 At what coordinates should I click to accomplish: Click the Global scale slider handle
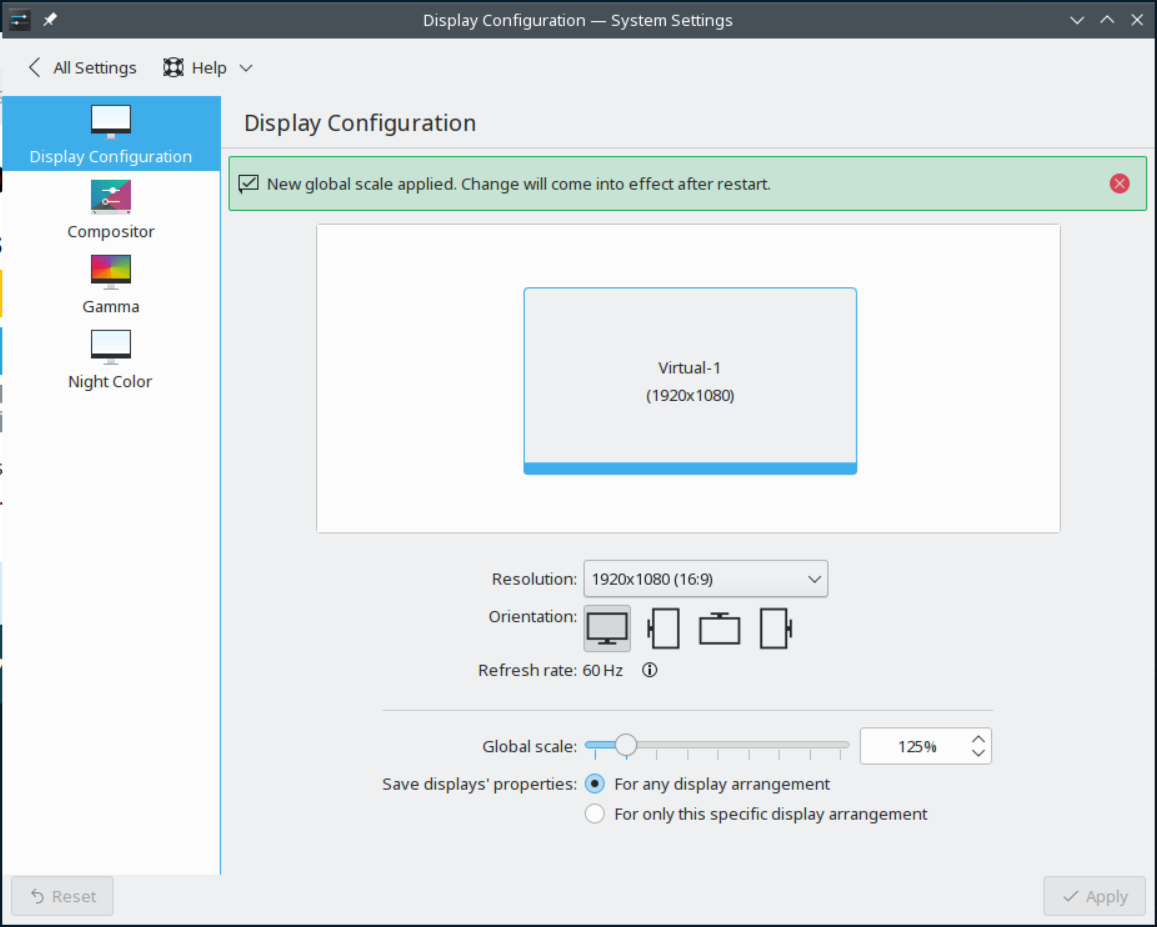pos(626,745)
